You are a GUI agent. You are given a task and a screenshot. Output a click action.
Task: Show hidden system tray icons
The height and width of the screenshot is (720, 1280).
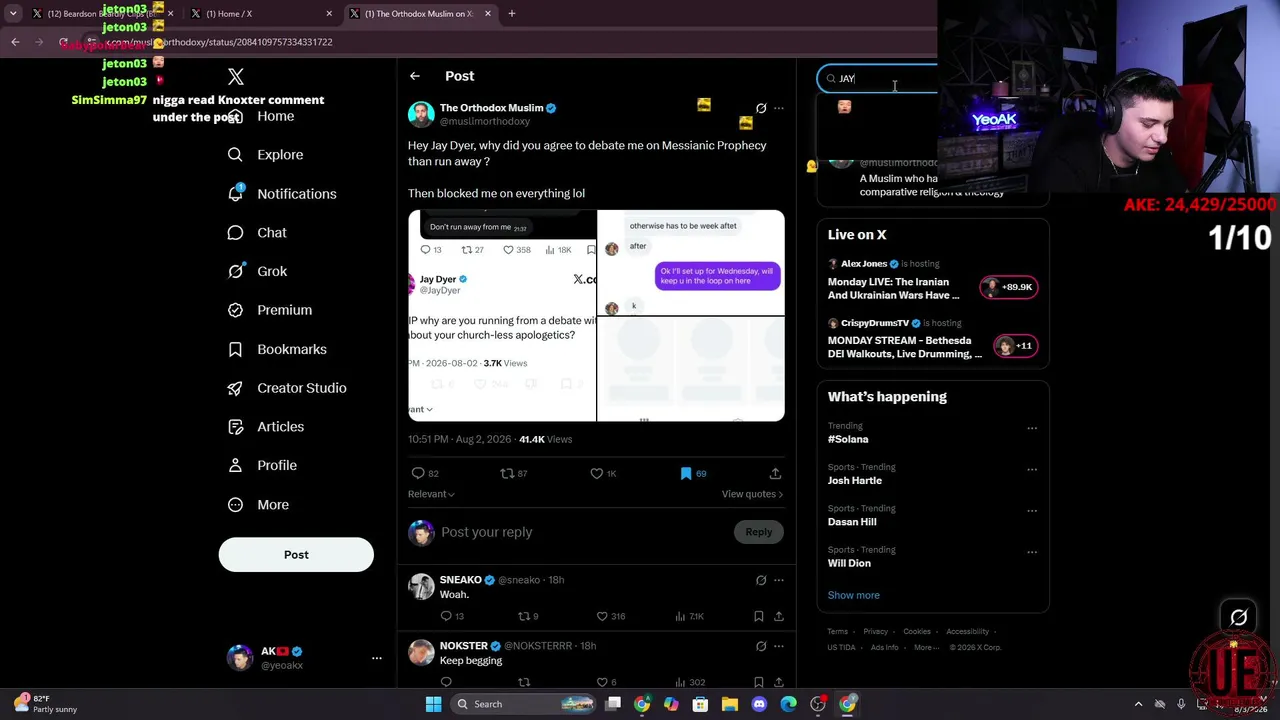coord(1138,704)
